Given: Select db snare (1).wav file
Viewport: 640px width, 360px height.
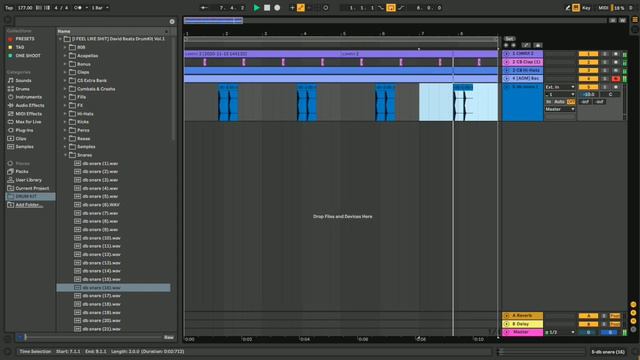Looking at the screenshot, I should [x=100, y=163].
